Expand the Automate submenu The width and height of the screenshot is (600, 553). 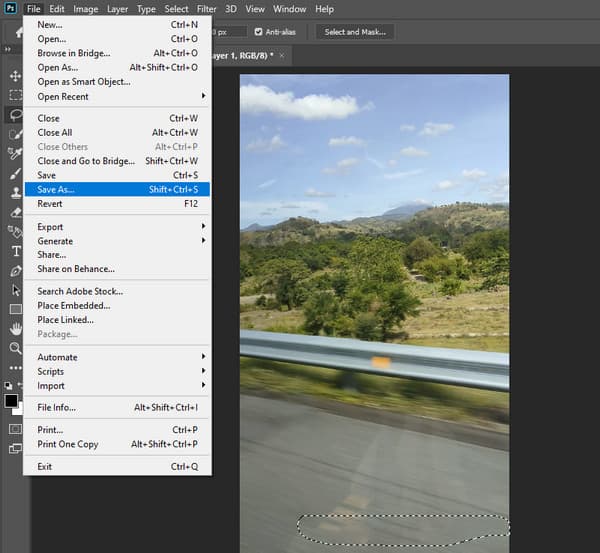117,357
